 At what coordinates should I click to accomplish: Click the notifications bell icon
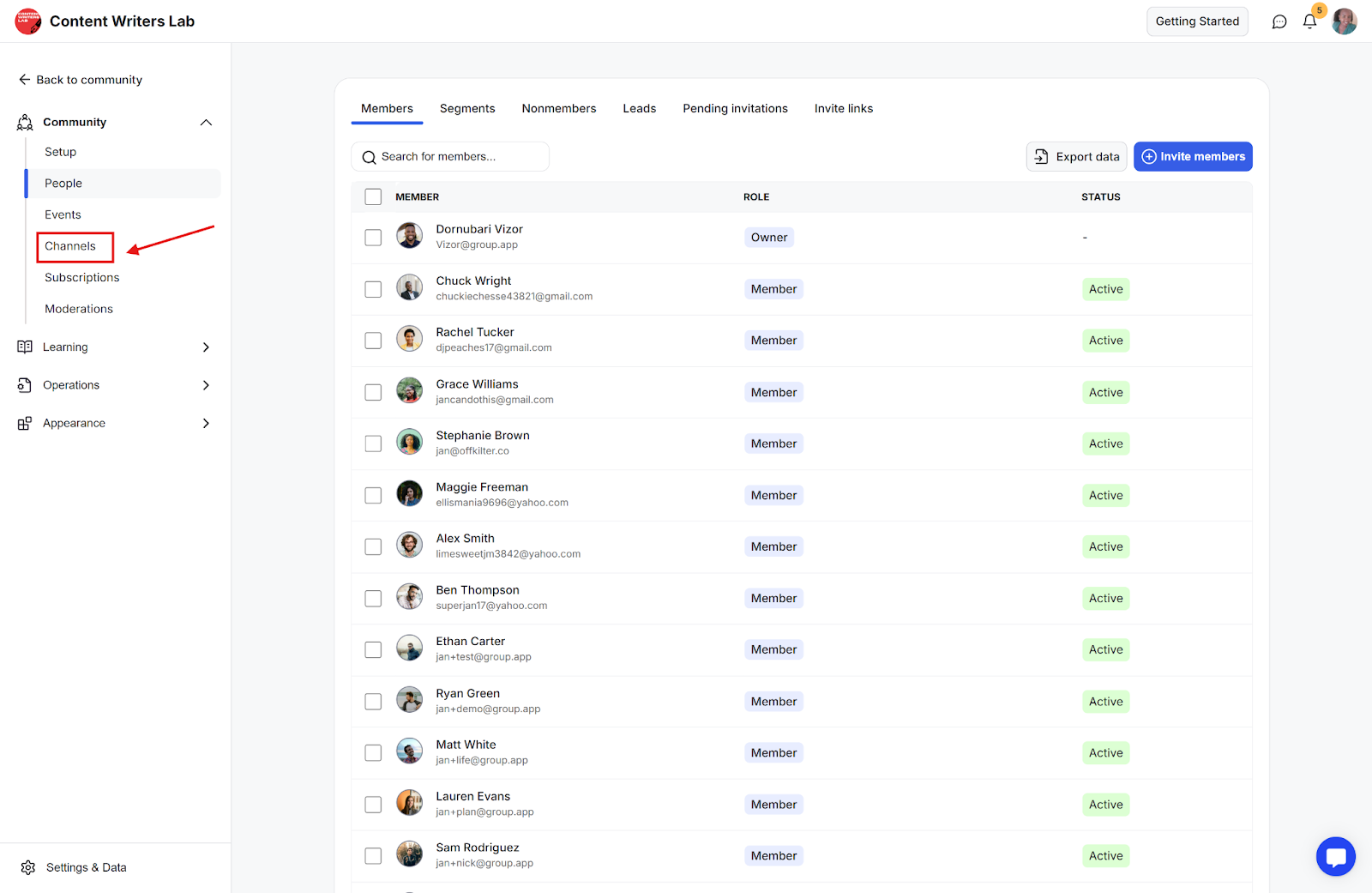[1309, 21]
